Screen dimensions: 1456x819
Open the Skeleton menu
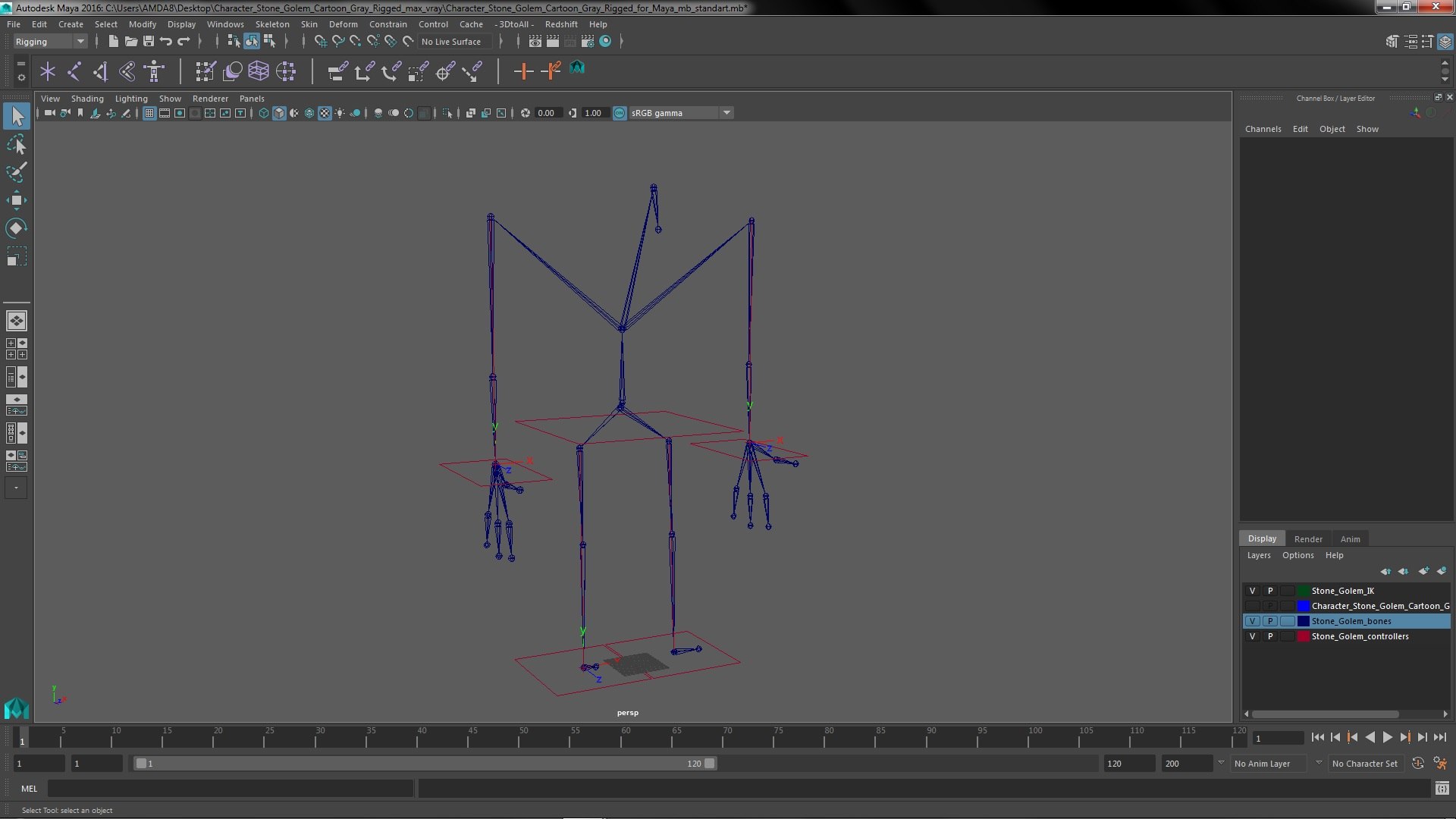pyautogui.click(x=271, y=24)
